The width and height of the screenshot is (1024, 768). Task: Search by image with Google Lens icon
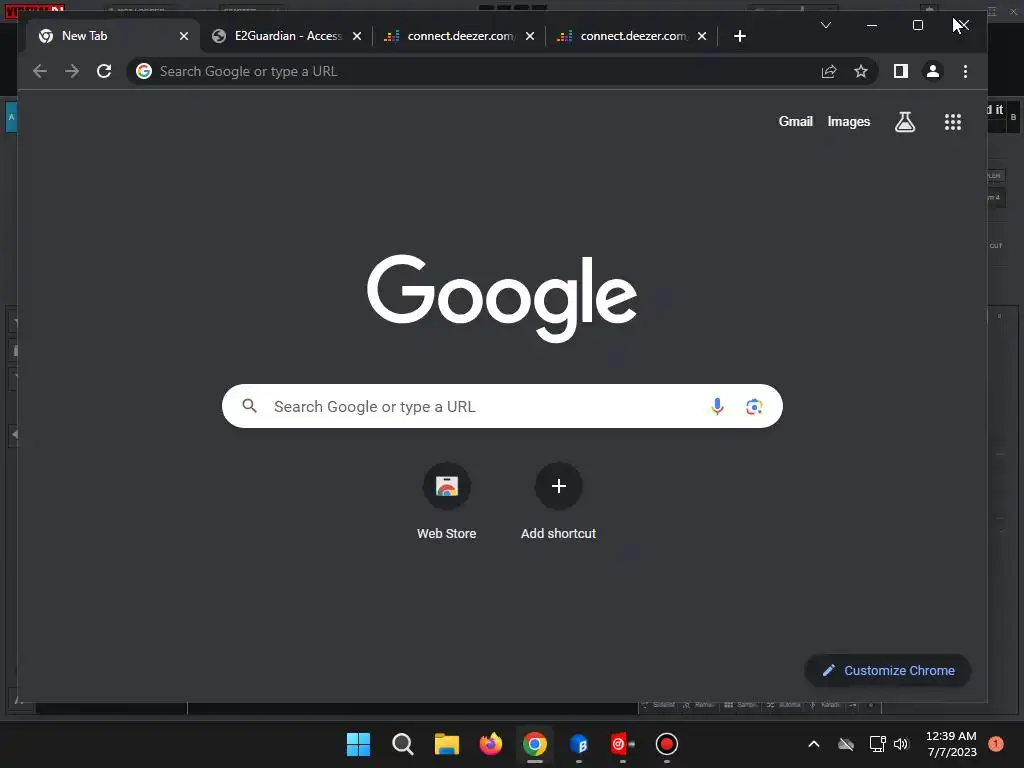point(754,406)
